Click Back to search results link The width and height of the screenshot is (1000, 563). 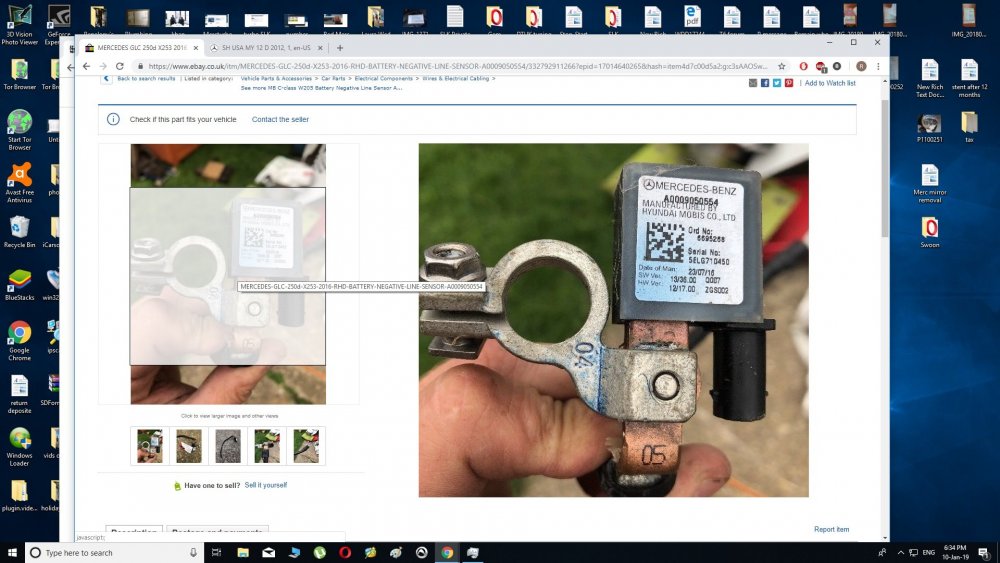coord(146,78)
